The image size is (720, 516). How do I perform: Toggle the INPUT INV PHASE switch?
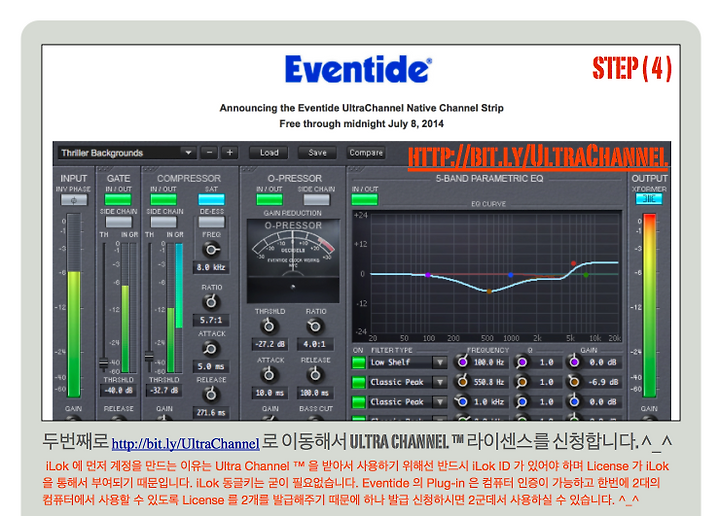pos(73,200)
